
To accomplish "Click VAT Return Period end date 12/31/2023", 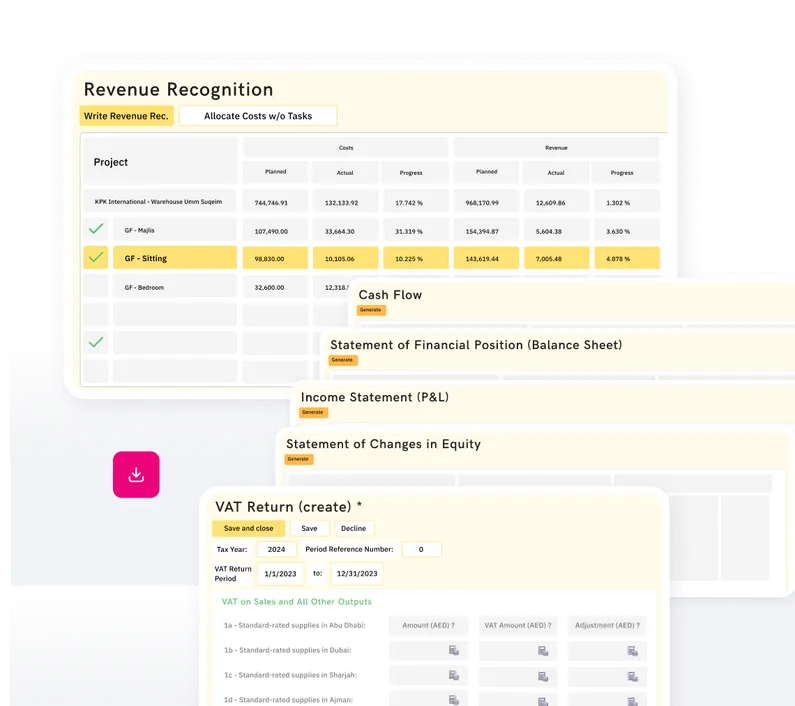I will click(357, 574).
